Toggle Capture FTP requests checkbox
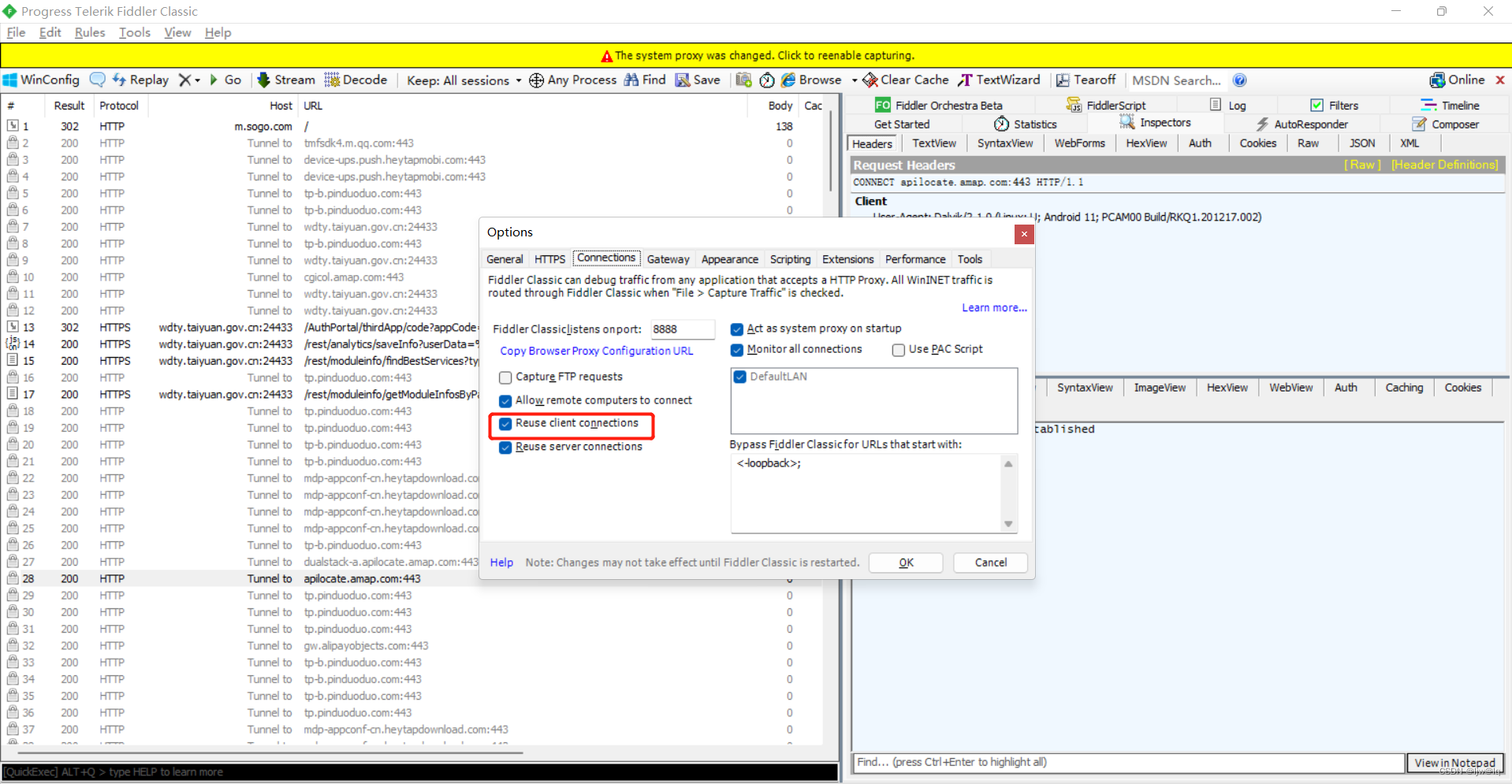1512x784 pixels. 505,377
